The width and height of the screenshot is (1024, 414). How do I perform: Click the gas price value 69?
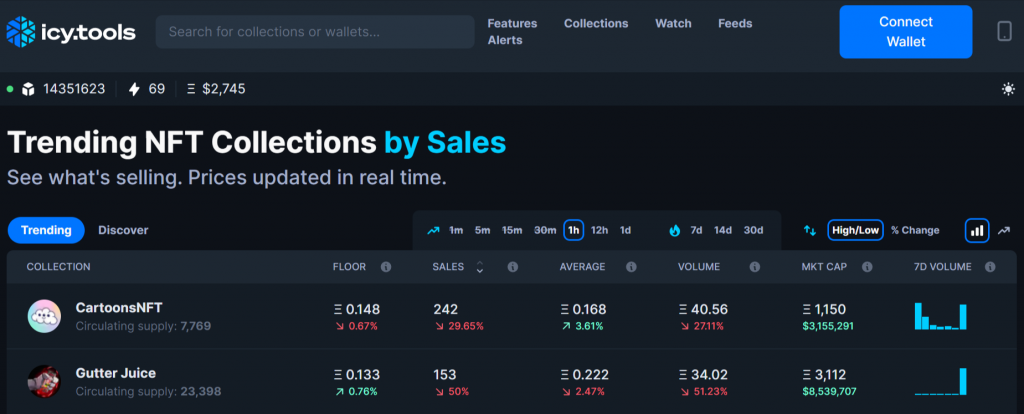tap(157, 89)
